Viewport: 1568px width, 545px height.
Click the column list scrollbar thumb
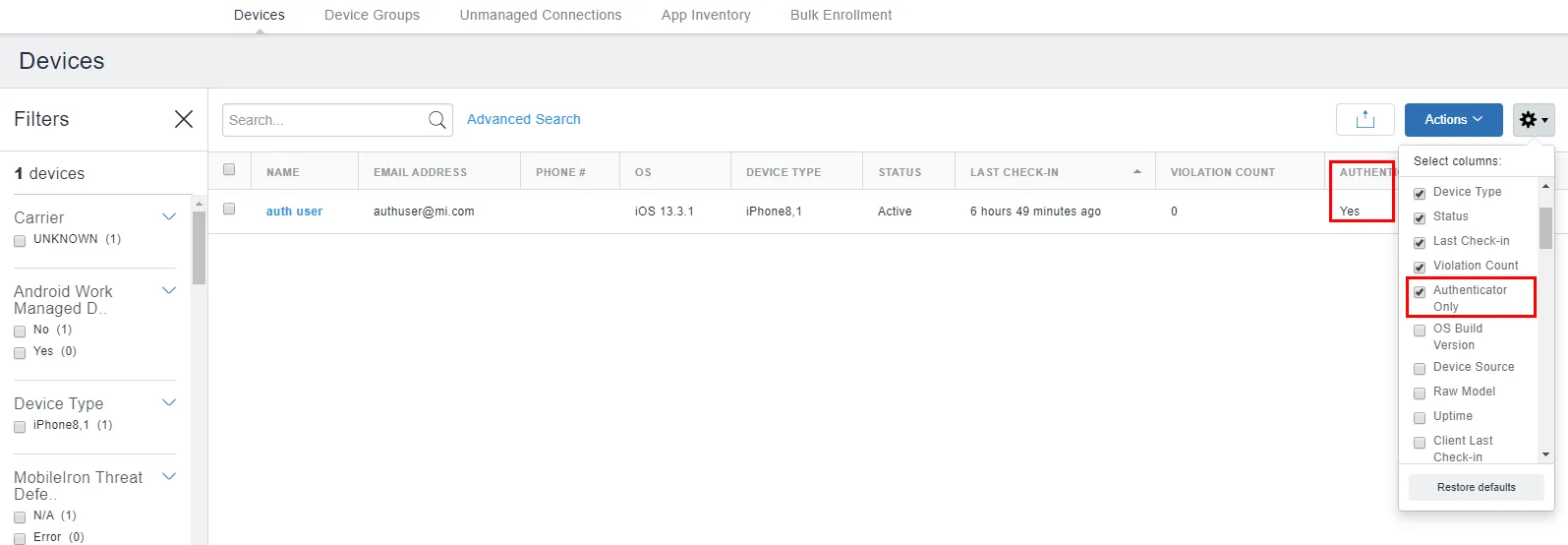(1545, 227)
